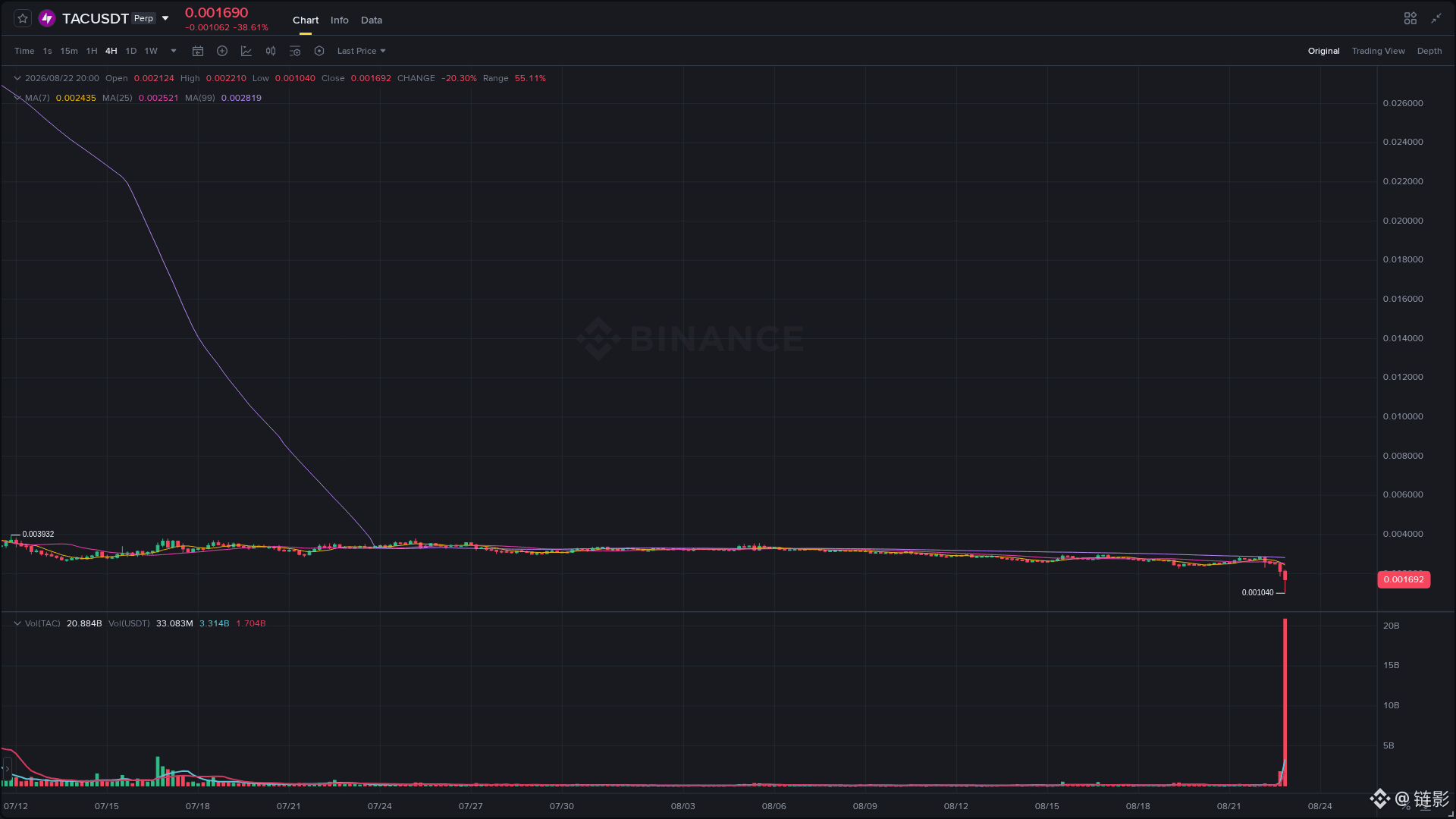Expand the side panel arrow at left edge
This screenshot has height=819, width=1456.
click(x=7, y=769)
